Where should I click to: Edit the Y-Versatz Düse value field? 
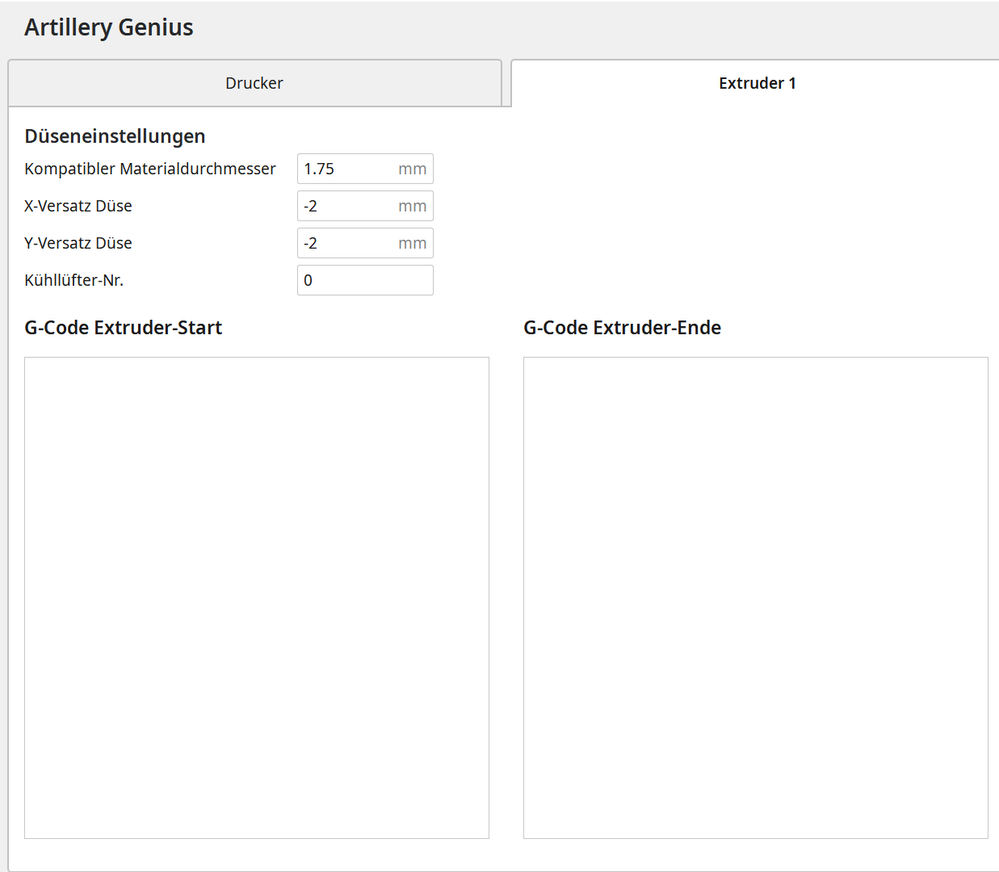coord(365,243)
